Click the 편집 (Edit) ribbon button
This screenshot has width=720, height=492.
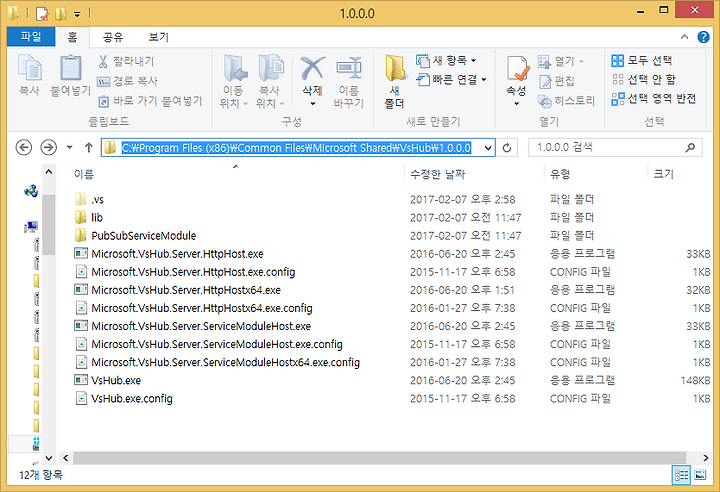click(x=556, y=81)
